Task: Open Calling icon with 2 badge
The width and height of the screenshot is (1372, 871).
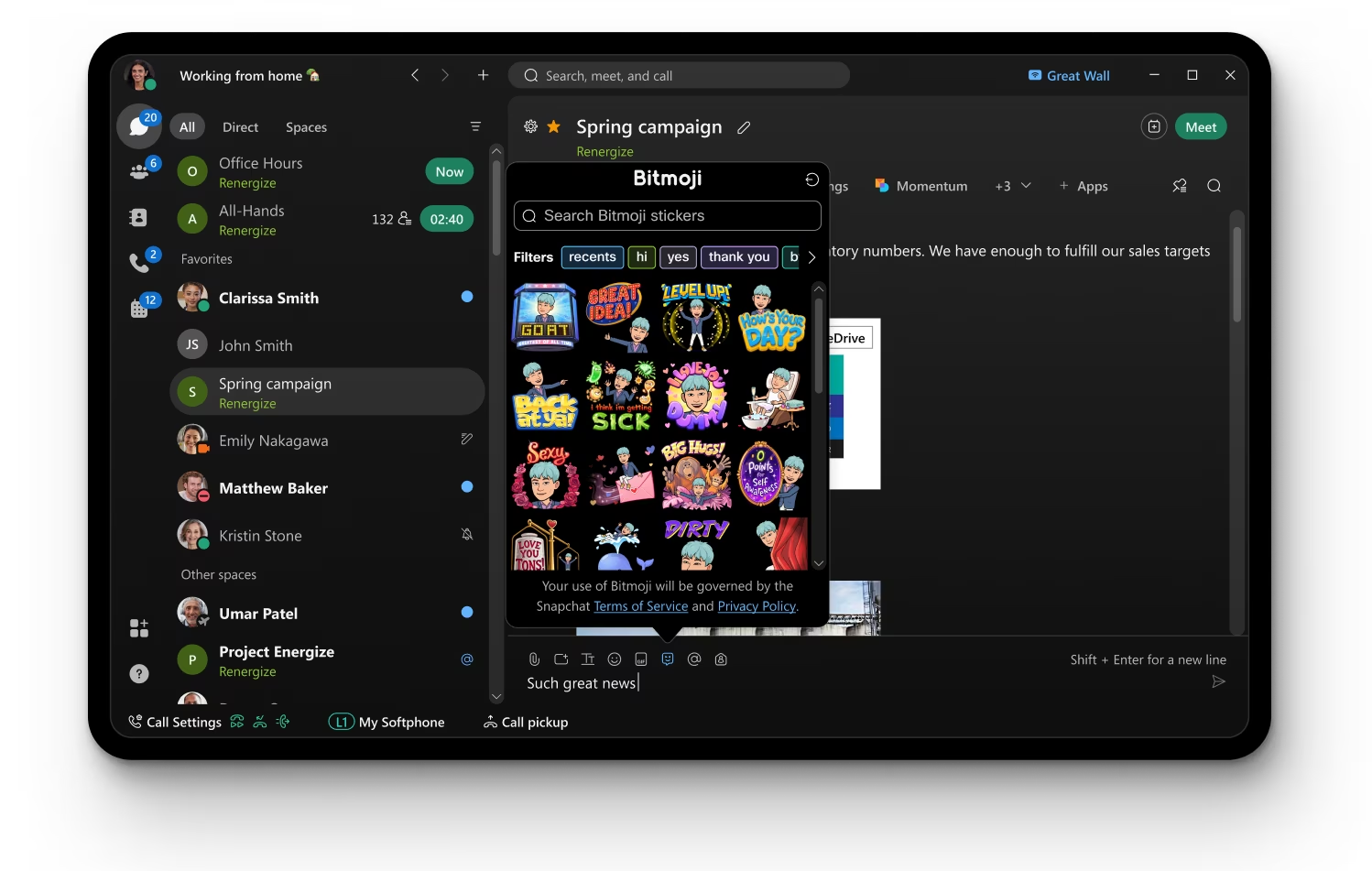Action: pos(139,263)
